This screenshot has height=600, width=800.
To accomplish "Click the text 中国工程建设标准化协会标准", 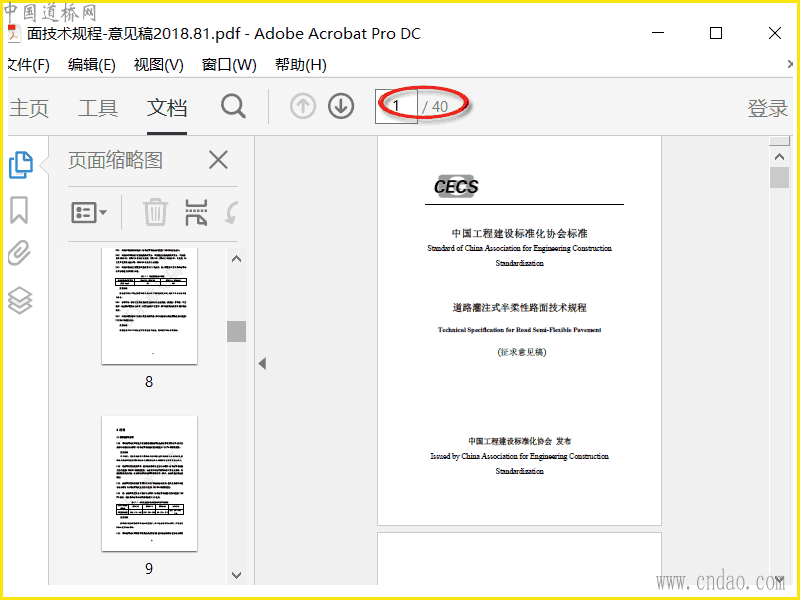I will [x=519, y=234].
